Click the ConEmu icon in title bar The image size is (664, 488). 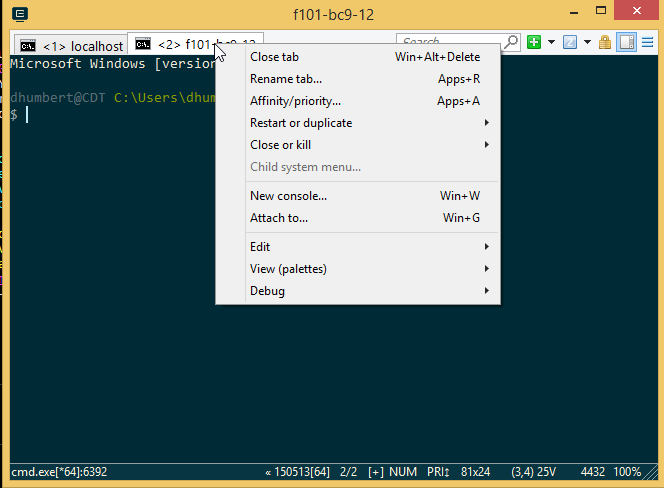click(x=21, y=15)
